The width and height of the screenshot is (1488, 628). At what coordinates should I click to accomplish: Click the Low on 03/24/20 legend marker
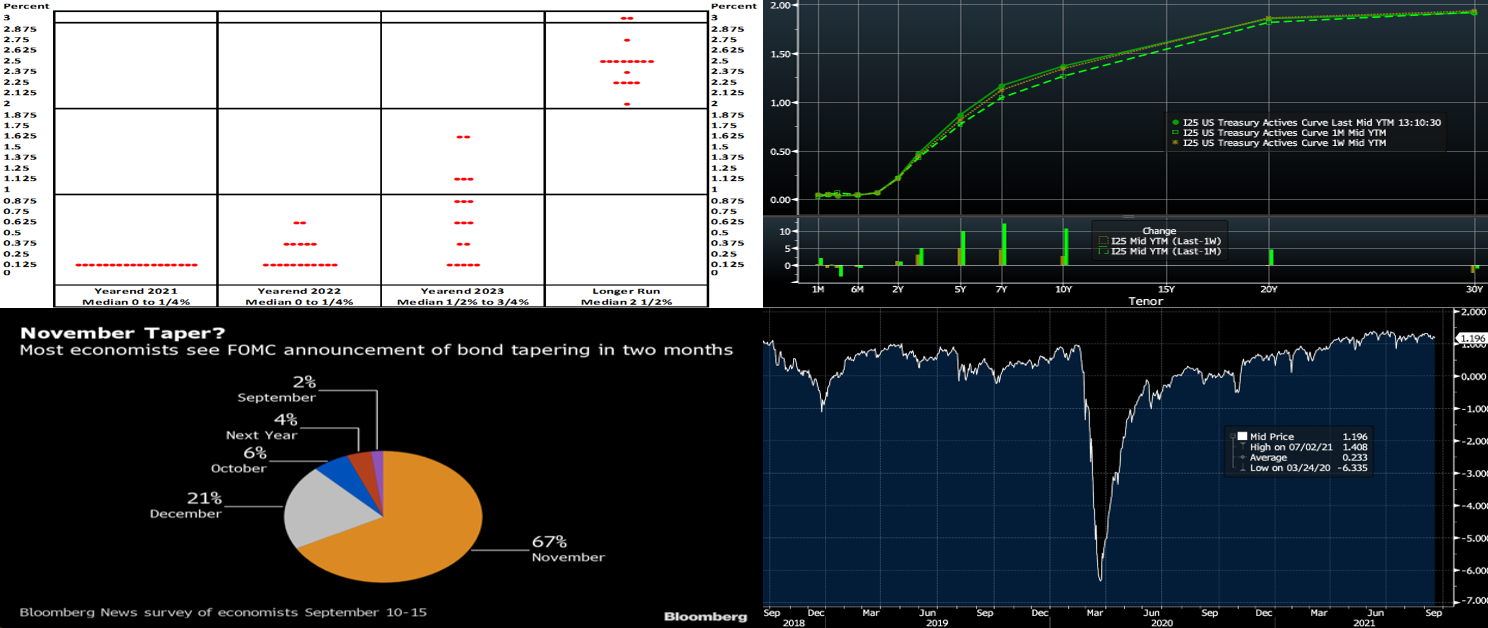point(1242,469)
